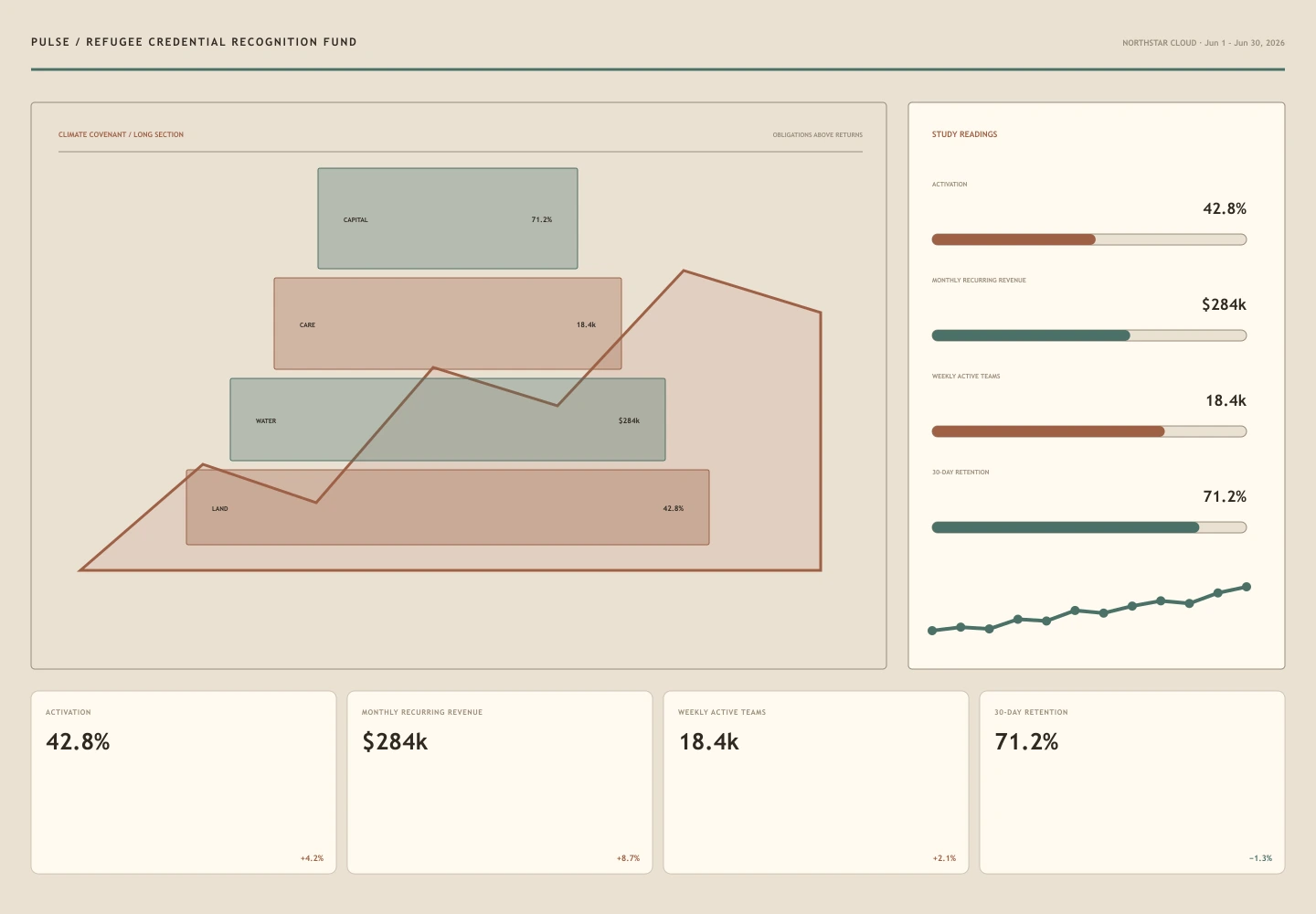Select the CAPITAL block in the chart
This screenshot has width=1316, height=914.
point(448,218)
